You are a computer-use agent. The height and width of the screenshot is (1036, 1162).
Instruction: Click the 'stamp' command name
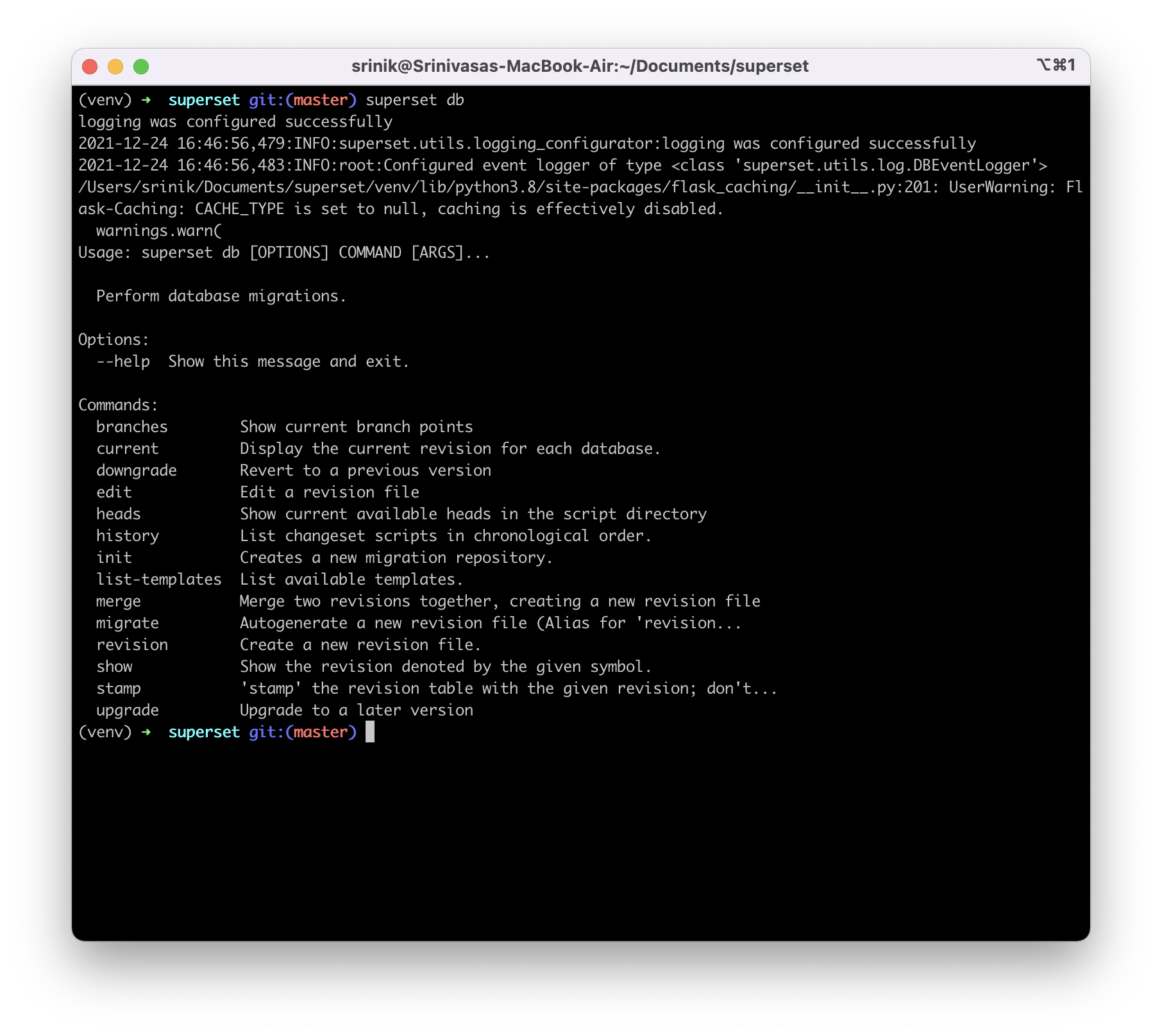tap(119, 689)
